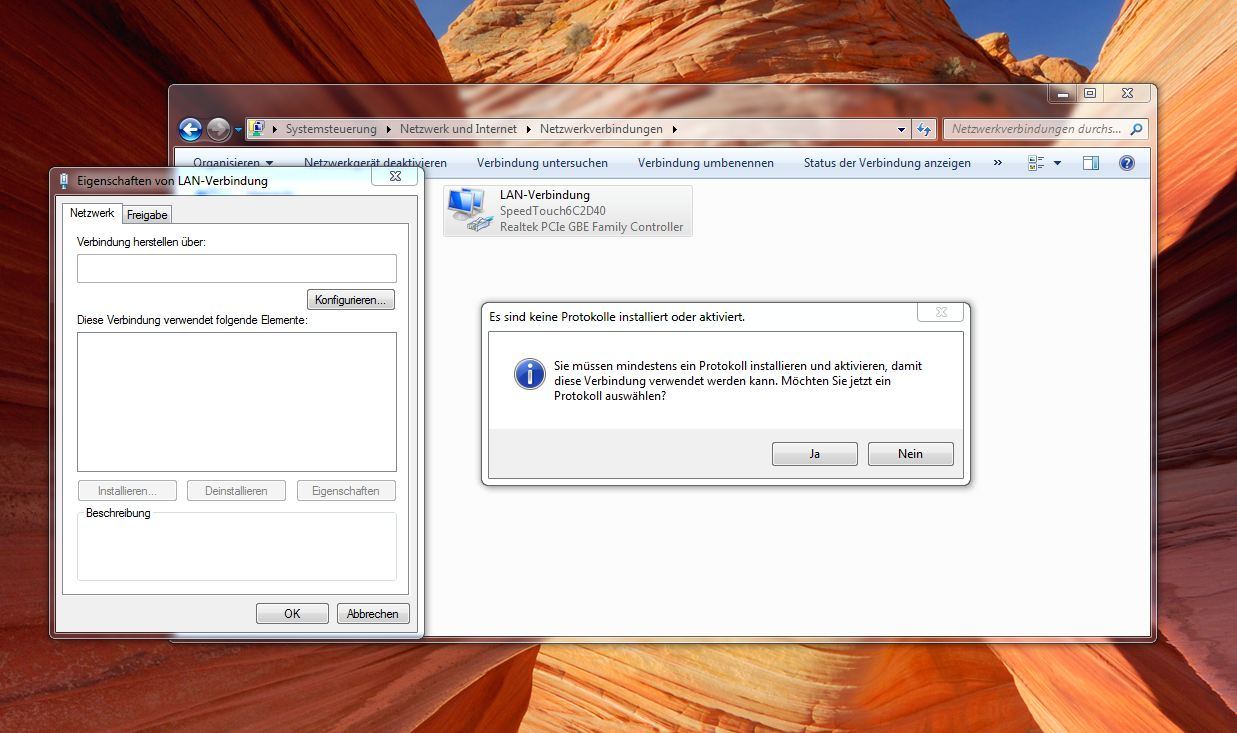
Task: Click the Forward arrow in the explorer window
Action: pos(218,129)
